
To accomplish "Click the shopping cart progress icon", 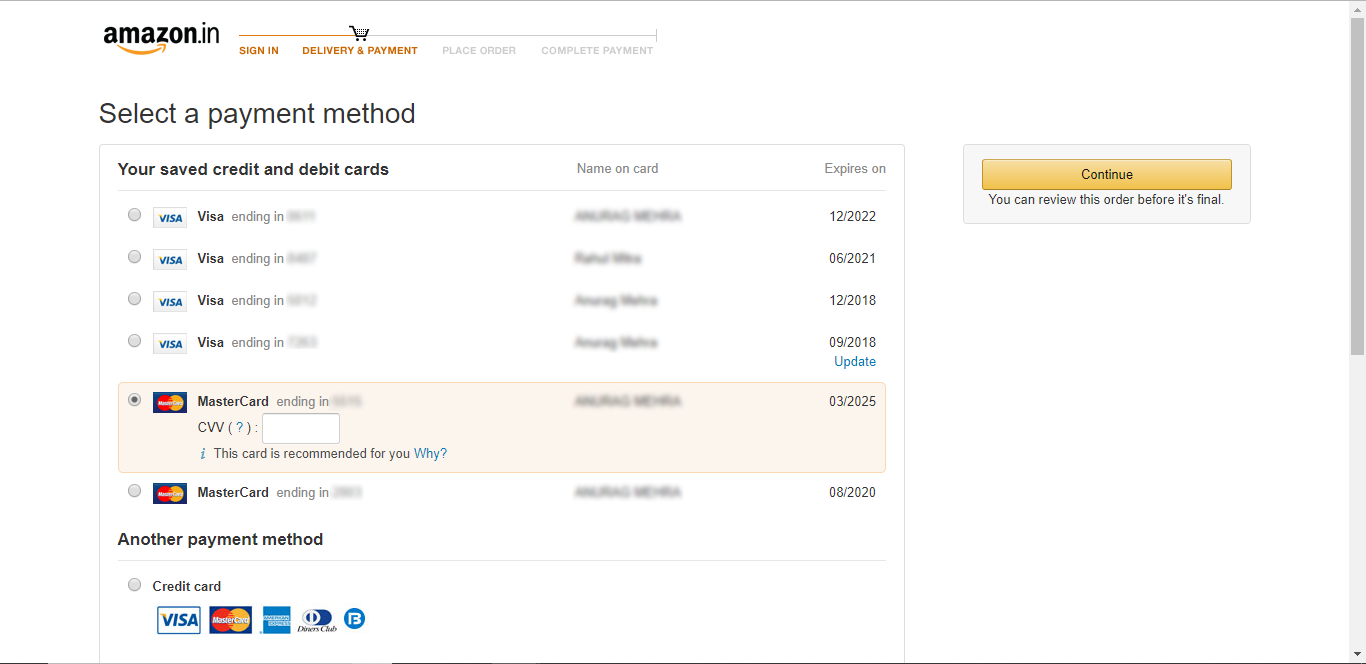I will [360, 34].
